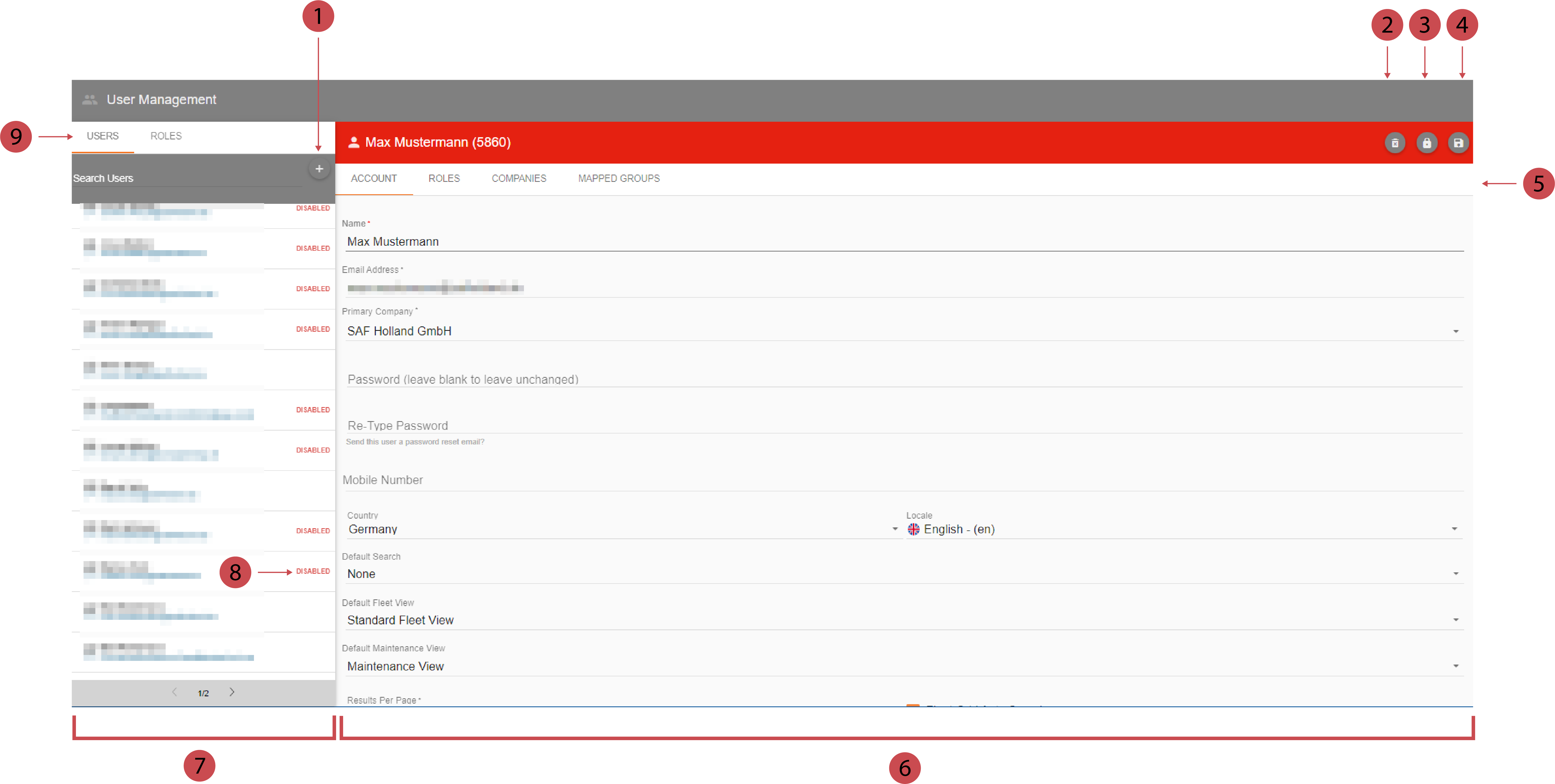The width and height of the screenshot is (1555, 784).
Task: Open the Default Maintenance View dropdown
Action: point(1455,665)
